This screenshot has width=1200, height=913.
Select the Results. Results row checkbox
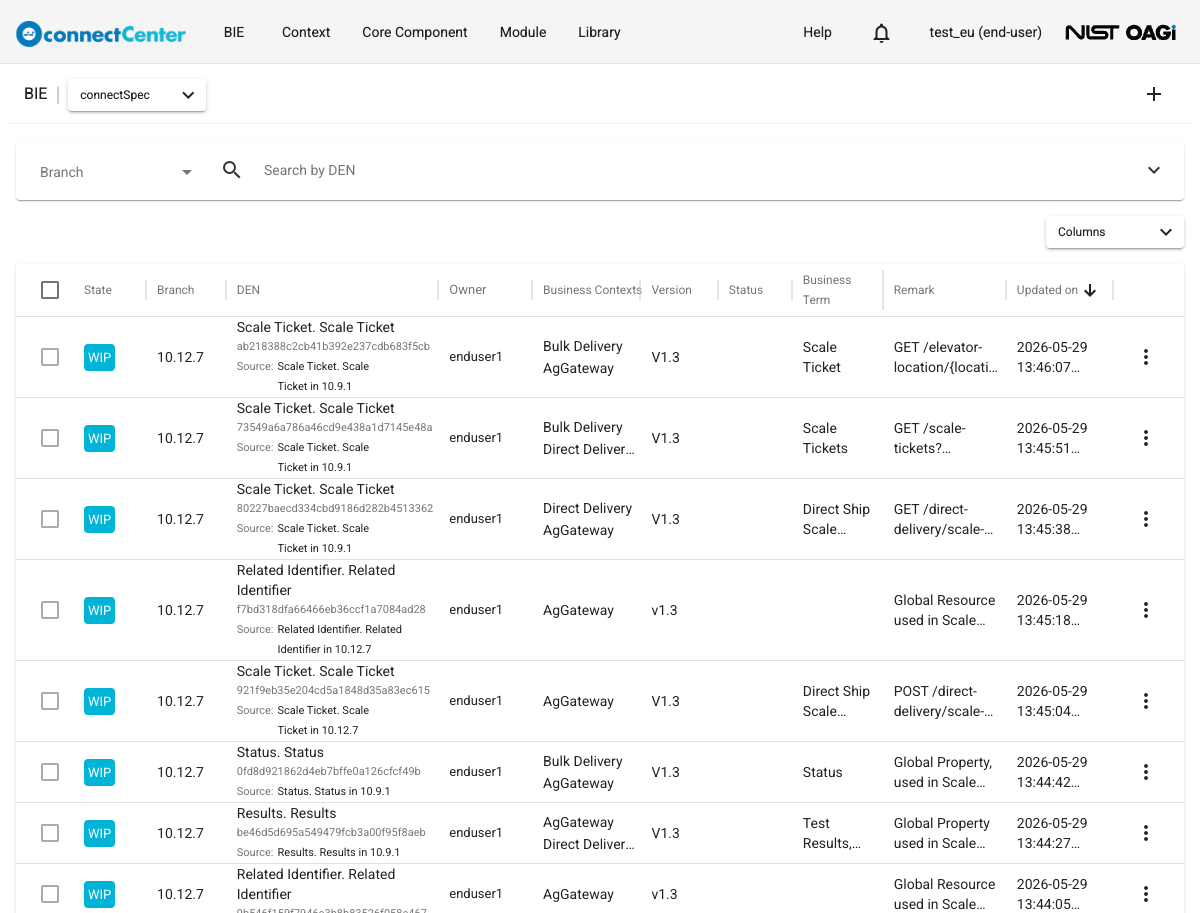click(50, 833)
